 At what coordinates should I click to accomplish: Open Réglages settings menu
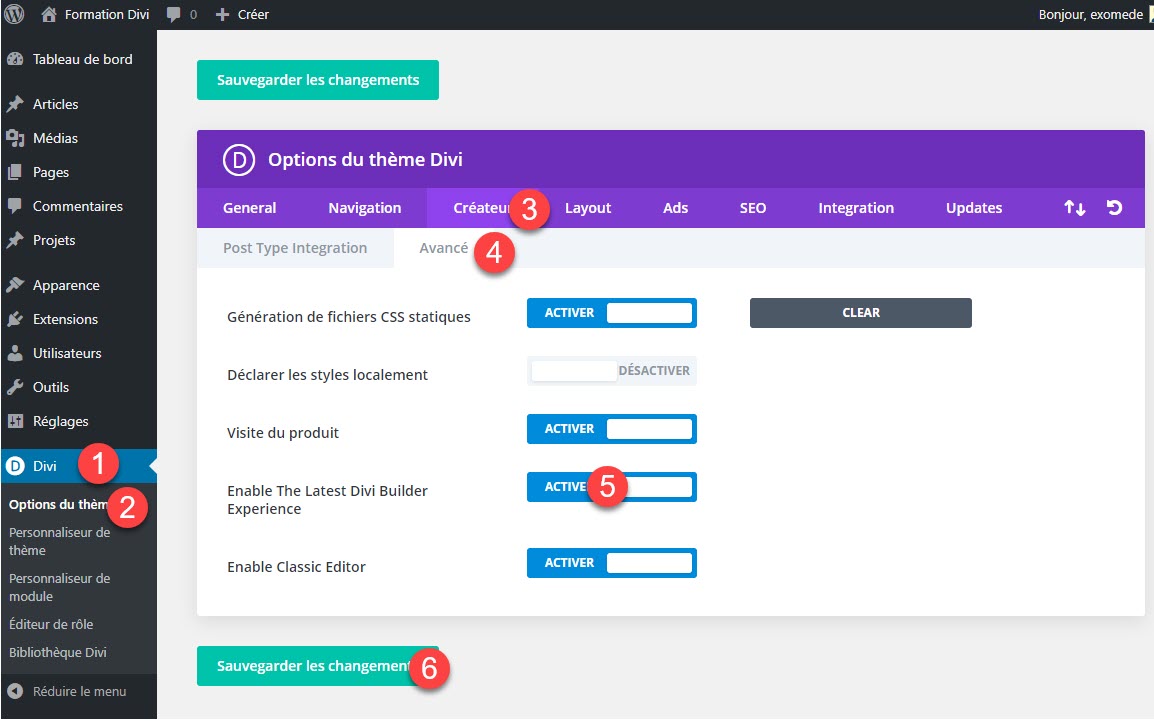click(x=60, y=421)
